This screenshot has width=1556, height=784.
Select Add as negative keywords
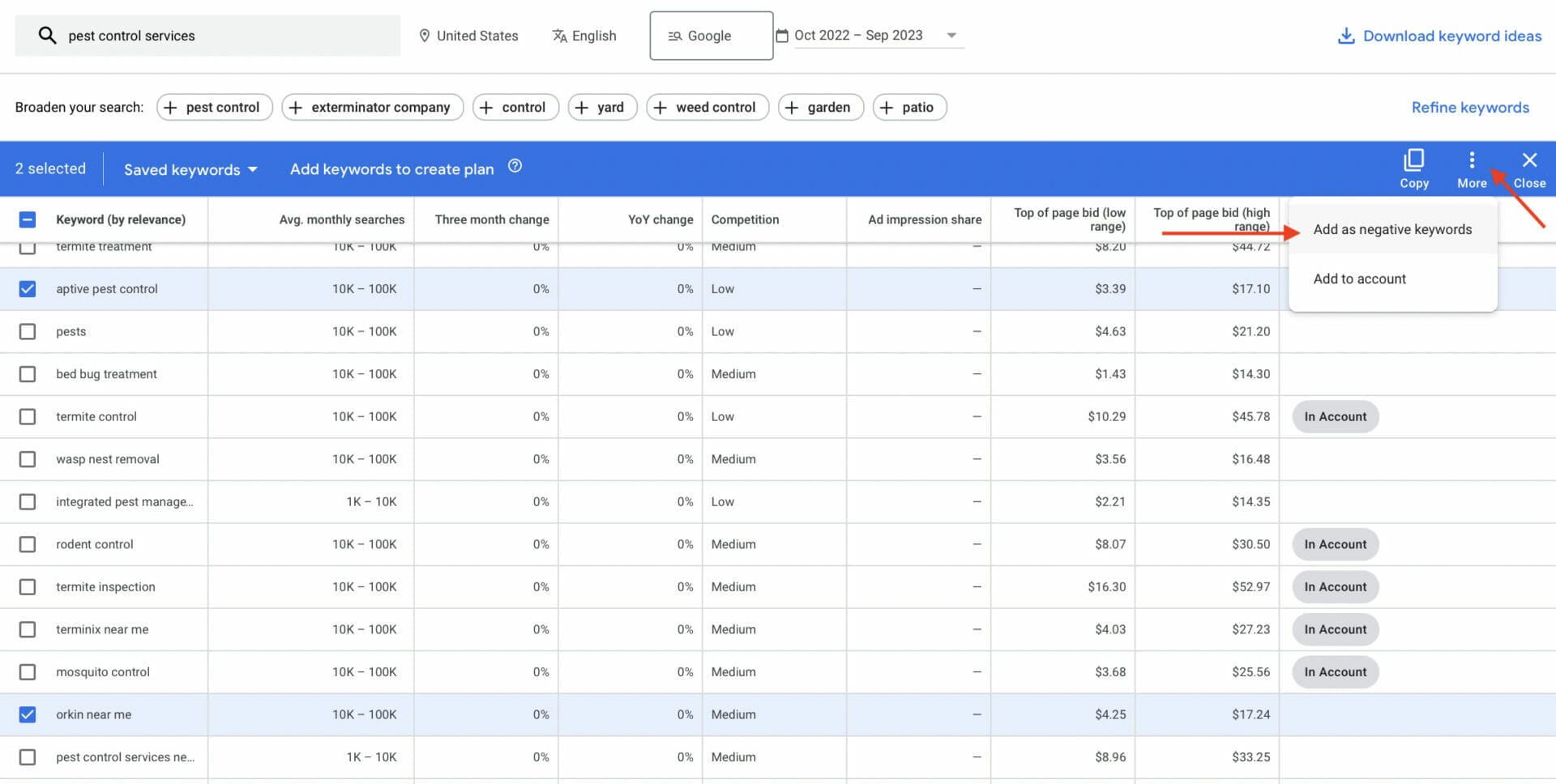(x=1392, y=229)
